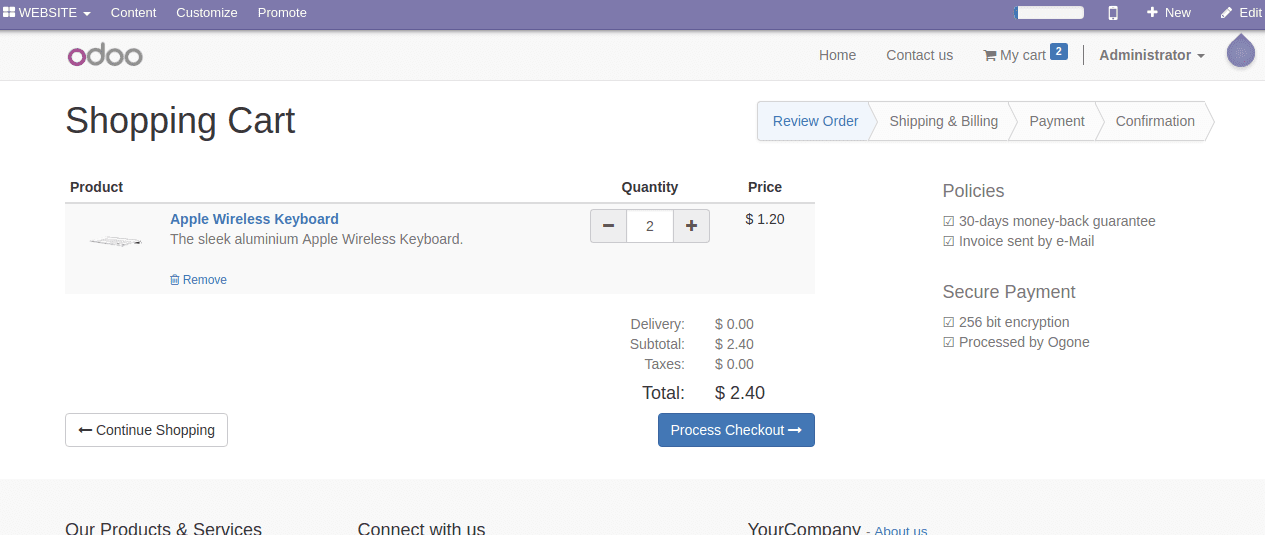Click the theme droplet icon
This screenshot has width=1265, height=535.
1241,51
